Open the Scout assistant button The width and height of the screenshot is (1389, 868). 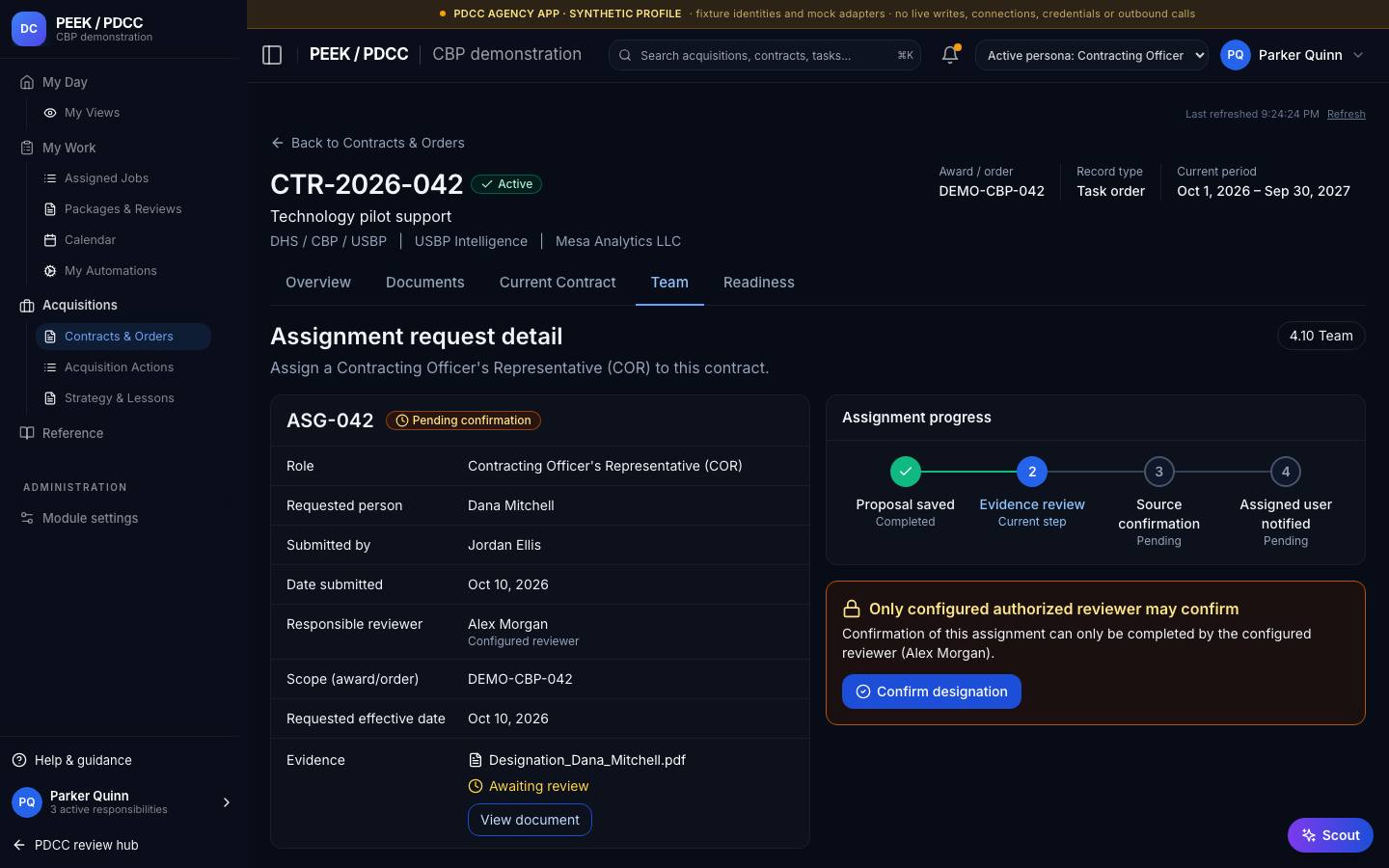click(x=1330, y=835)
